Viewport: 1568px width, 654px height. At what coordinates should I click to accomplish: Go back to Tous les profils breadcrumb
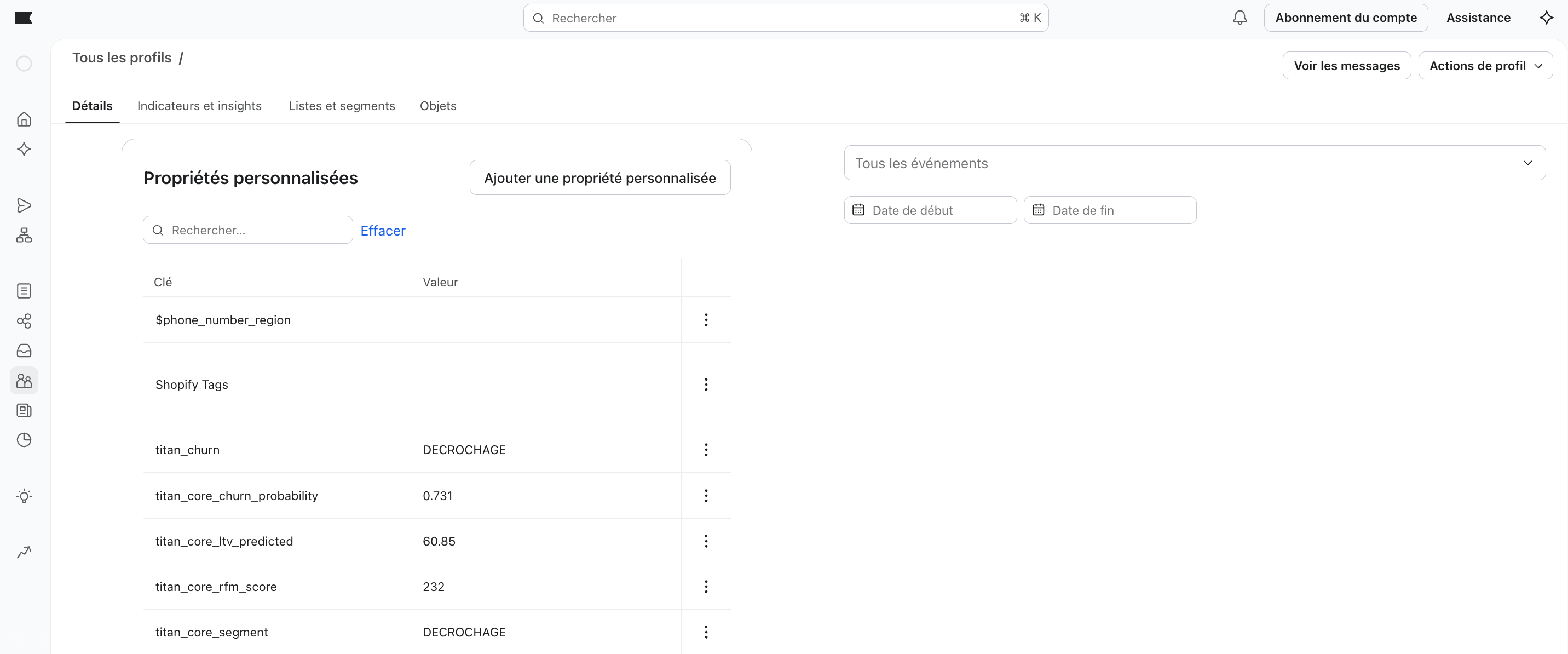(122, 58)
